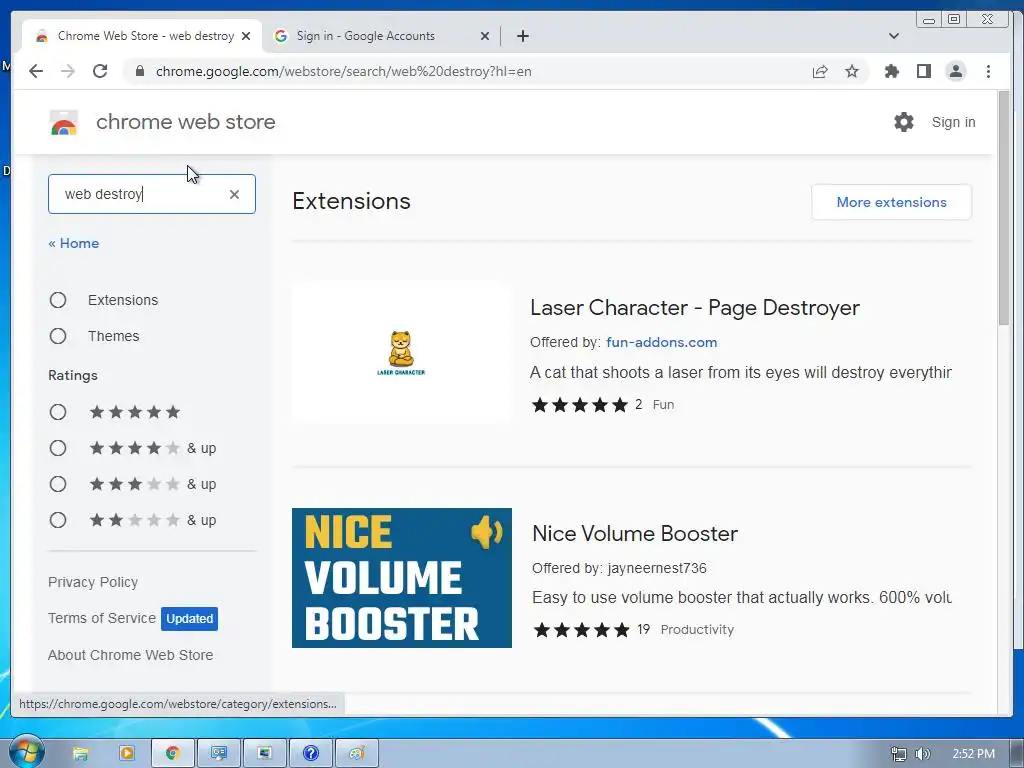Open Laser Character - Page Destroyer title
Image resolution: width=1024 pixels, height=768 pixels.
[x=695, y=308]
